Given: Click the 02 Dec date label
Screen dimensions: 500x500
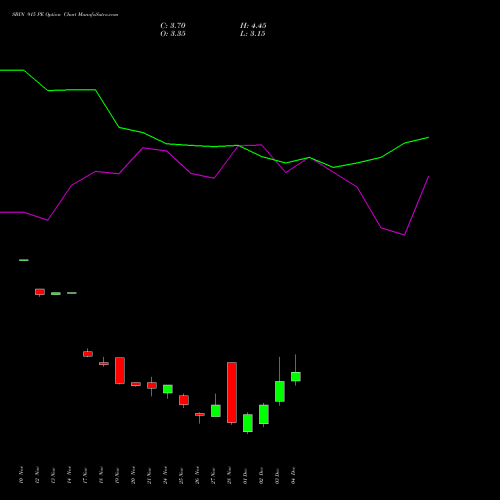Looking at the screenshot, I should pyautogui.click(x=261, y=475).
